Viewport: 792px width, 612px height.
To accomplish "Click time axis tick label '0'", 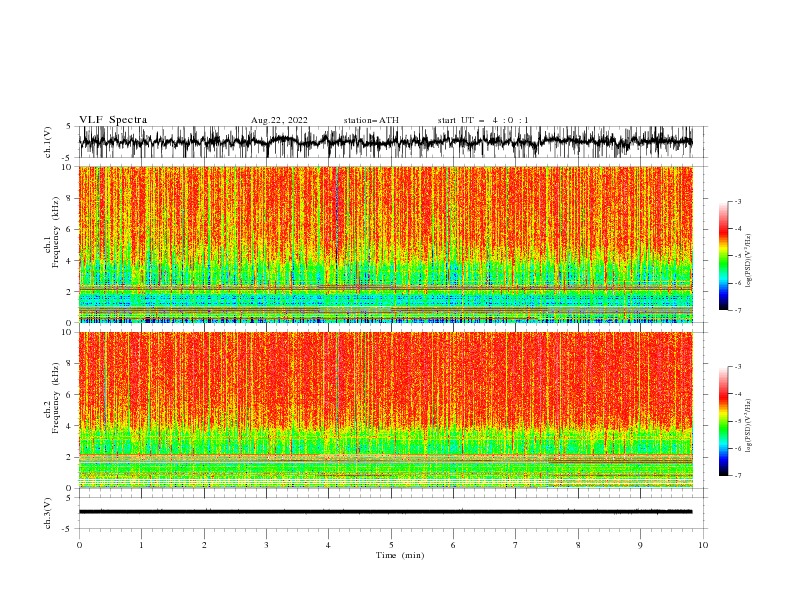I will click(79, 545).
